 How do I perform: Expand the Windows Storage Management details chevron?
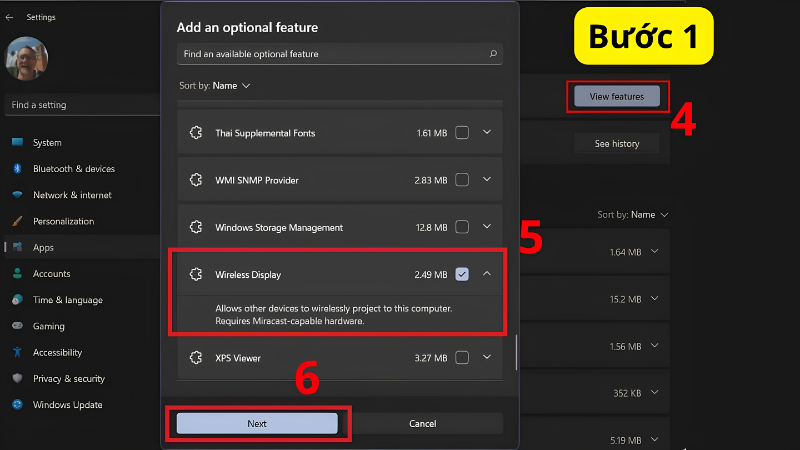[x=487, y=227]
